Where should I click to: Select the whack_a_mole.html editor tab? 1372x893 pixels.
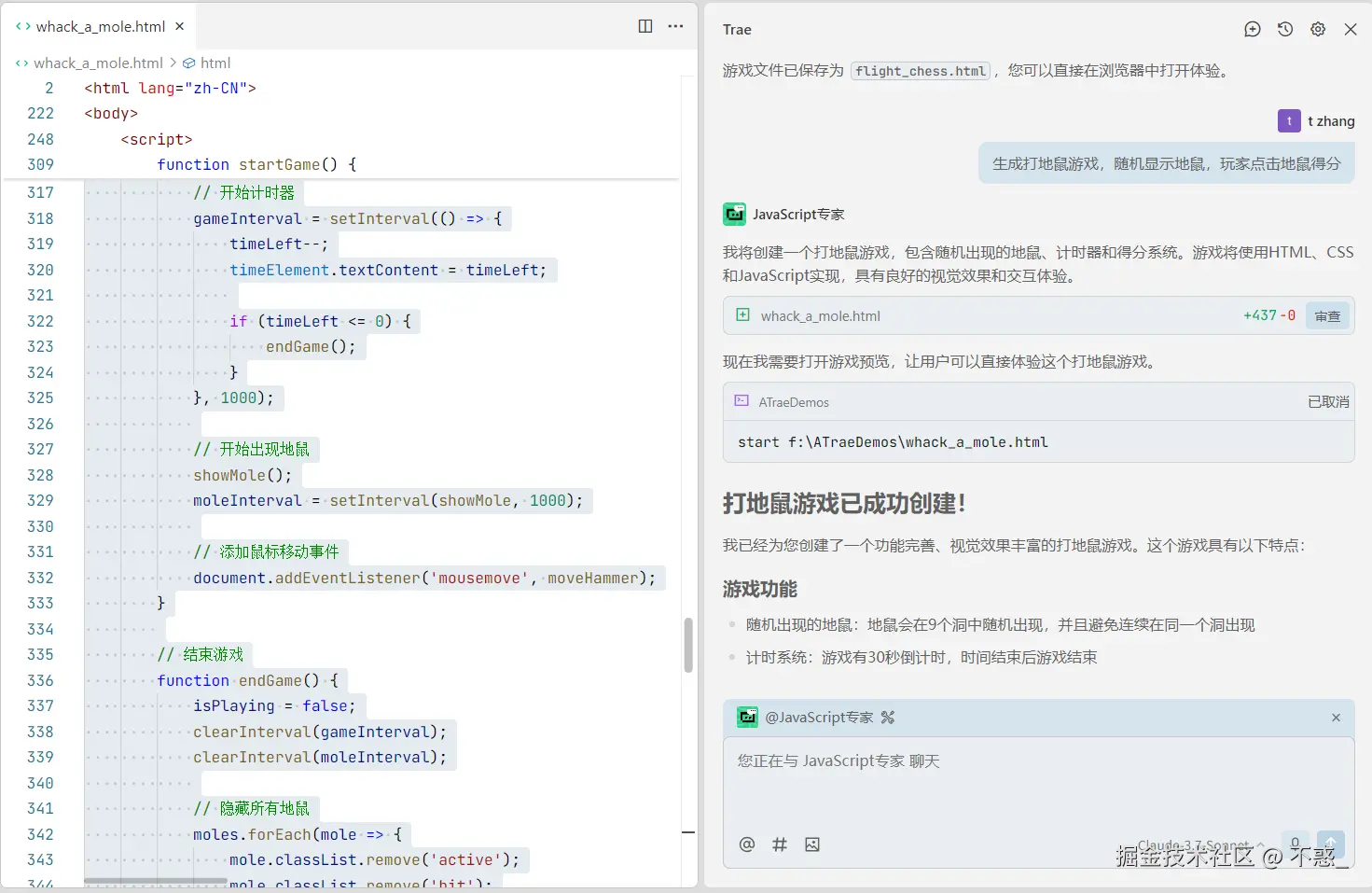tap(100, 26)
